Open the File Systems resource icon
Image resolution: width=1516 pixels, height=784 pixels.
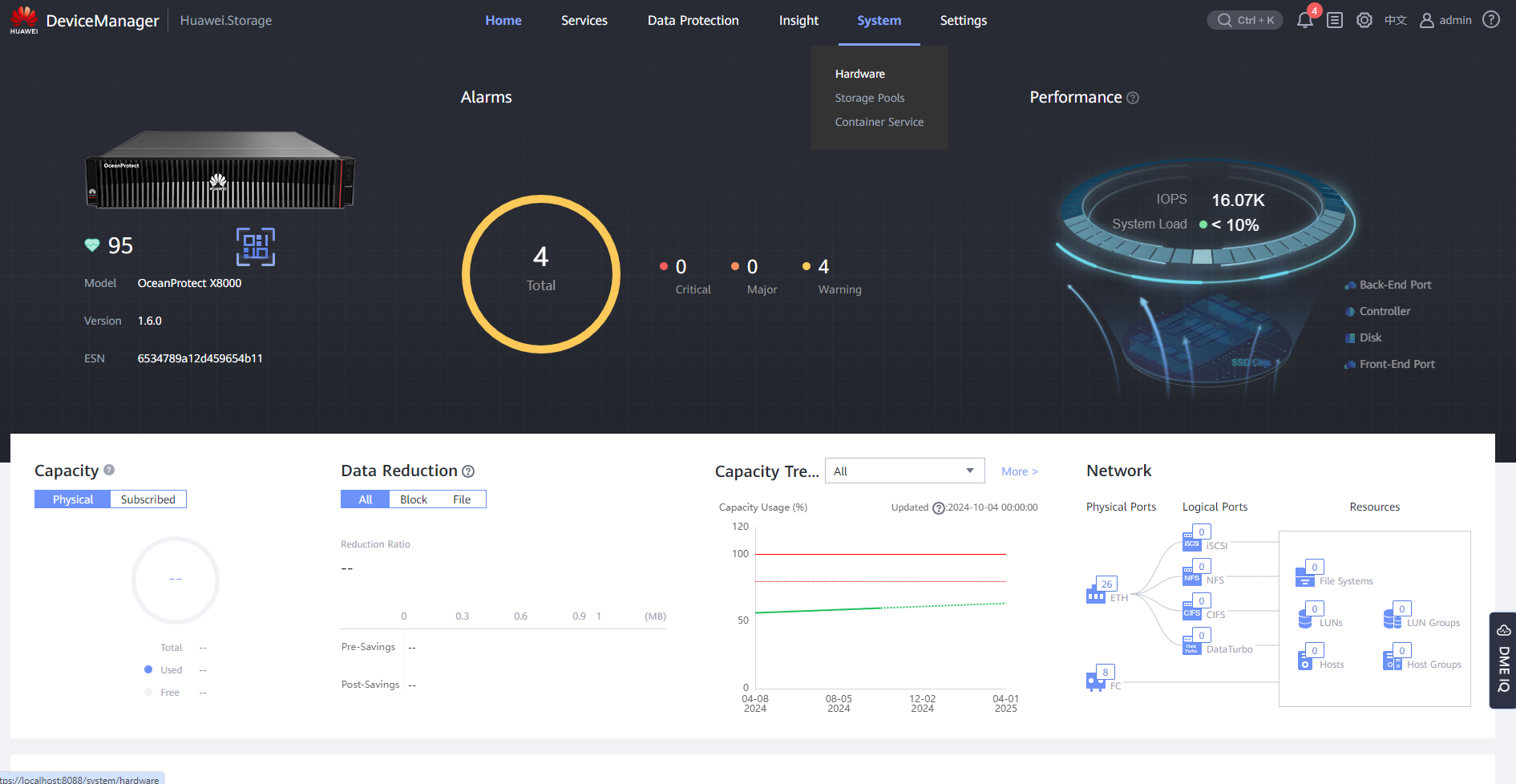pyautogui.click(x=1305, y=577)
